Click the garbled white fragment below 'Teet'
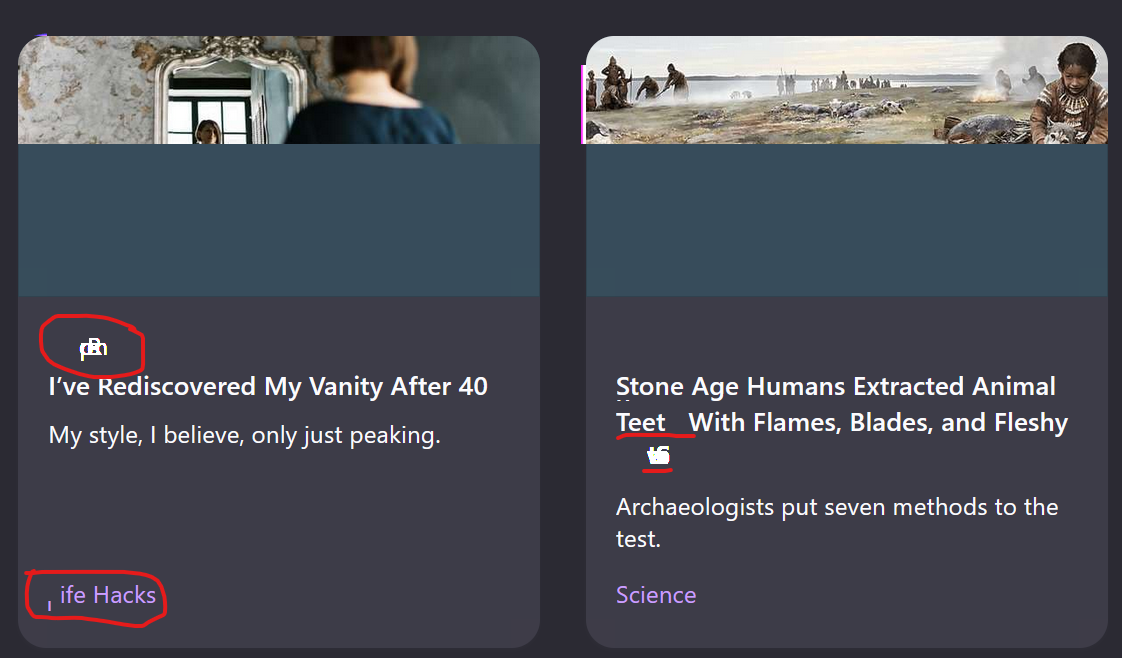The width and height of the screenshot is (1122, 658). point(658,456)
